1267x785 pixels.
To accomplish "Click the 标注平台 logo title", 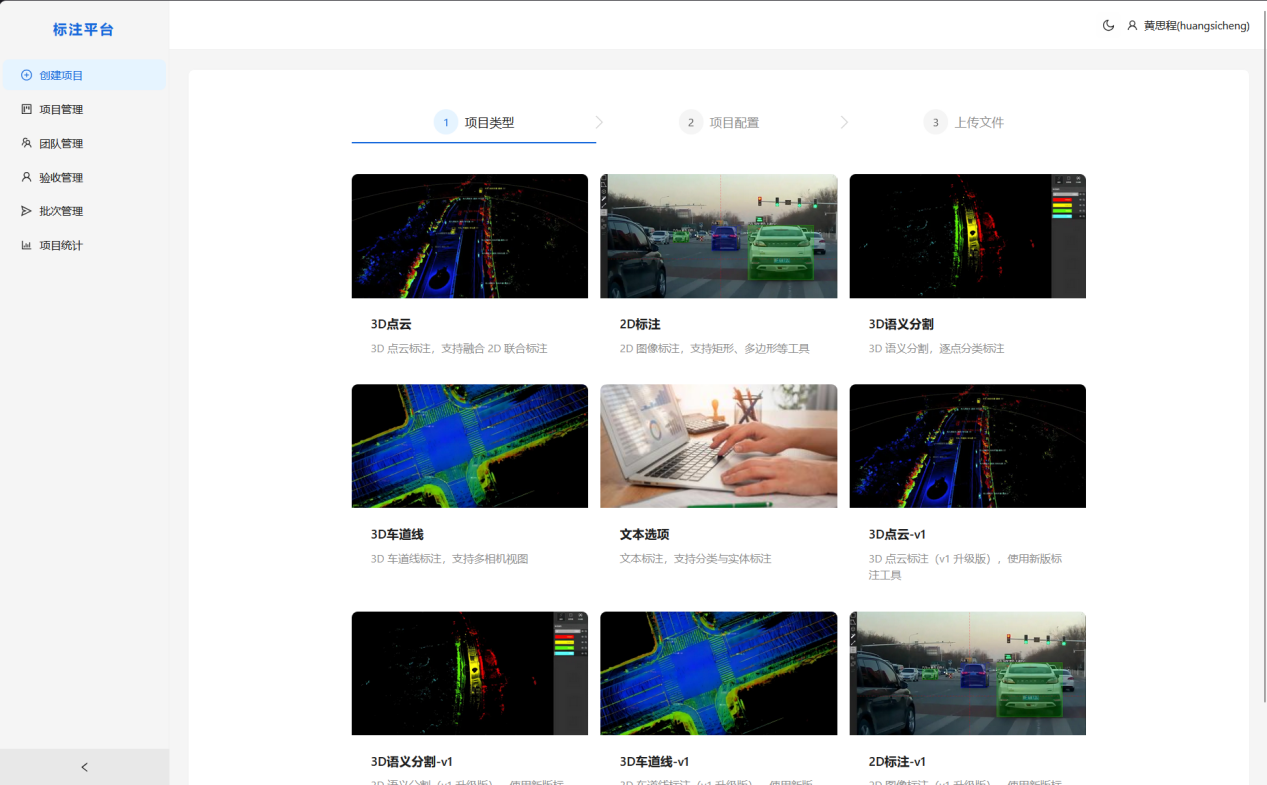I will click(84, 30).
